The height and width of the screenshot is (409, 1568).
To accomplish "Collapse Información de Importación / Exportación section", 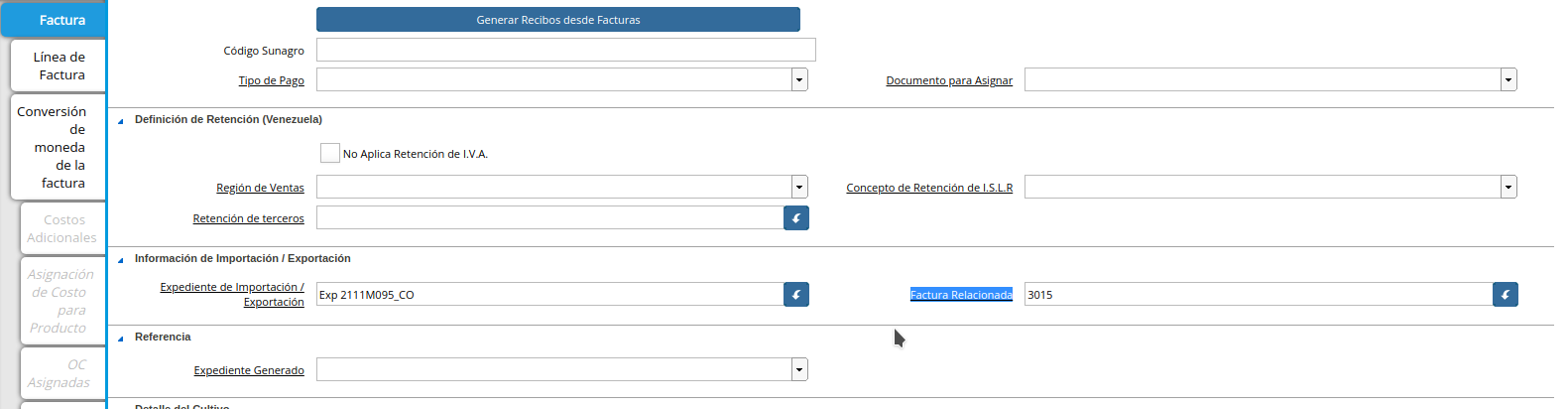I will (x=121, y=260).
